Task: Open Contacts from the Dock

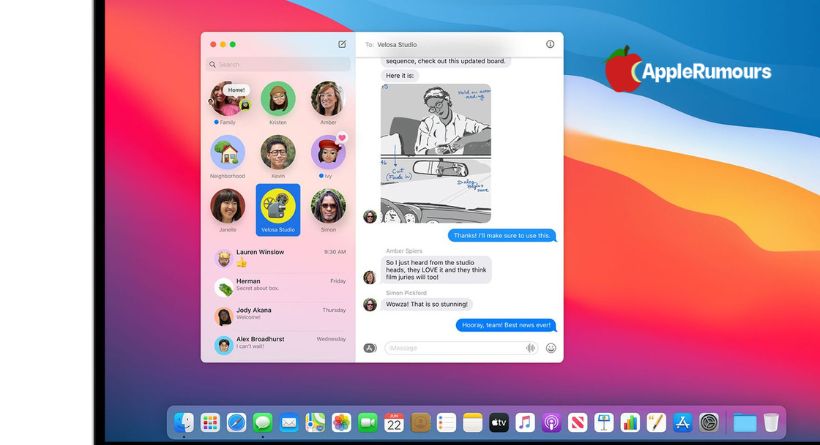Action: coord(420,423)
